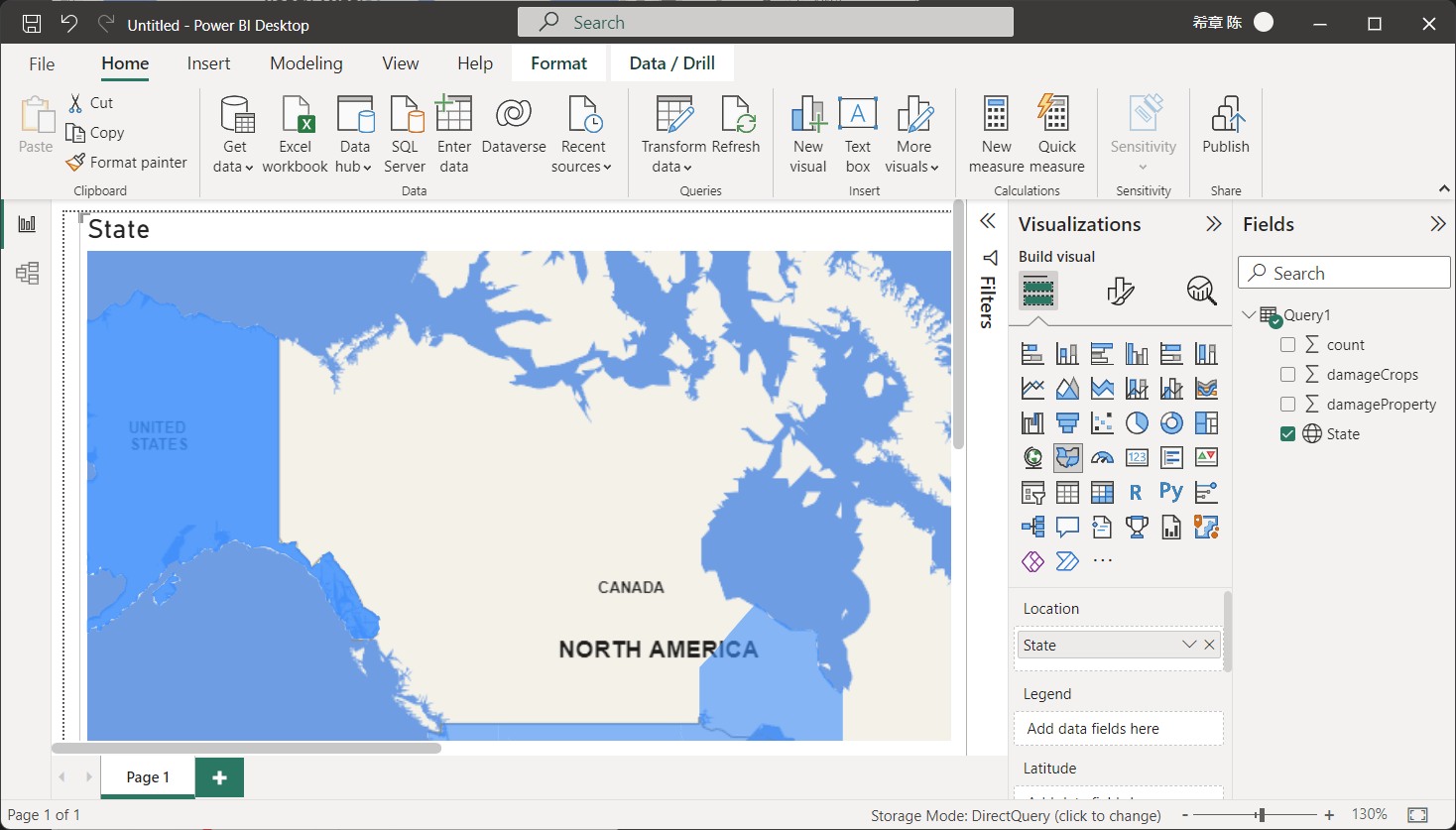This screenshot has width=1456, height=830.
Task: Select the Decomposition tree visual
Action: click(1032, 528)
